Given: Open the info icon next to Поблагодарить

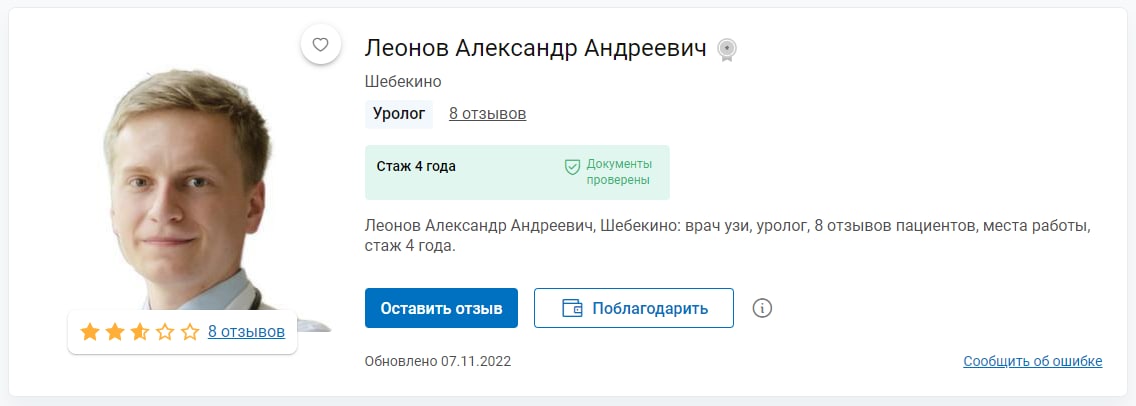Looking at the screenshot, I should pos(762,308).
